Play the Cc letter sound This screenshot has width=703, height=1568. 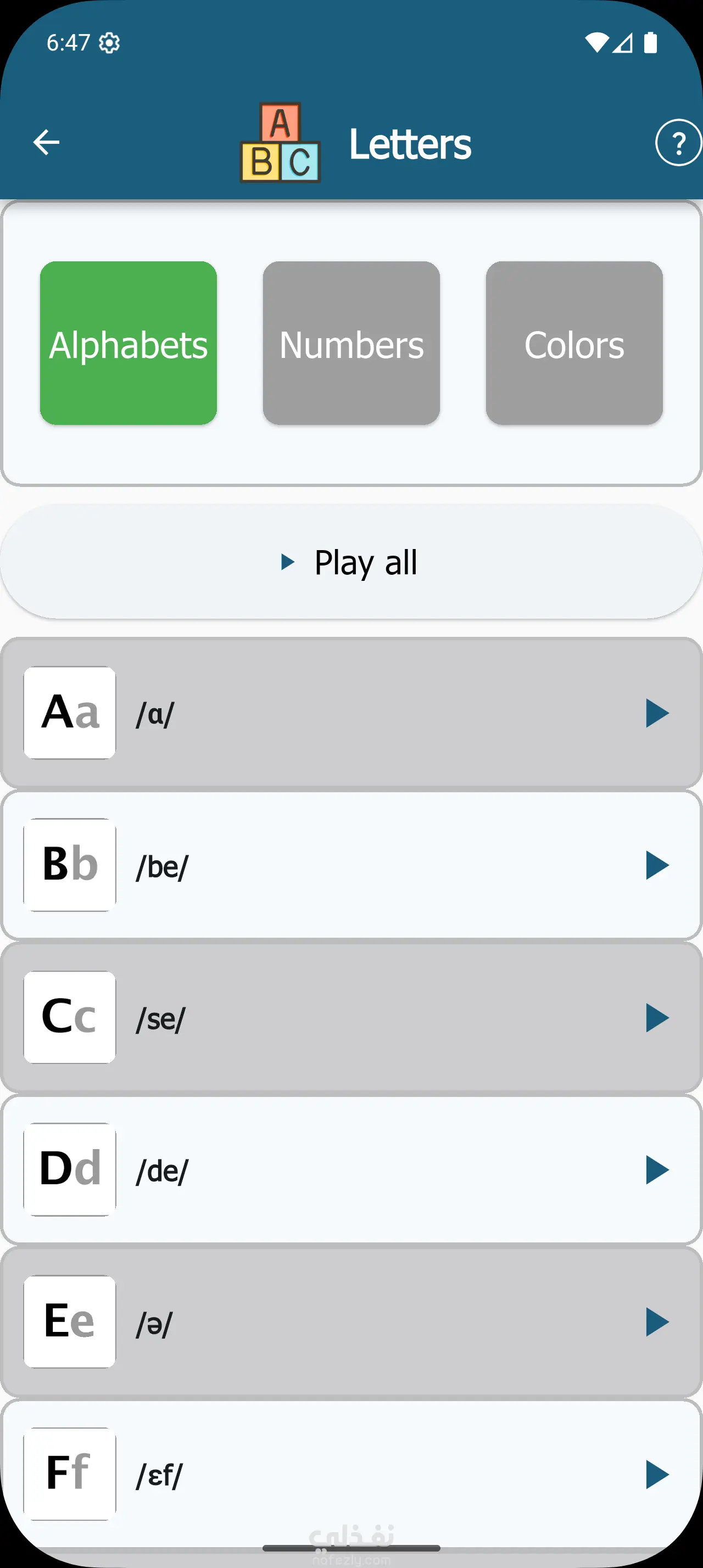pos(657,1018)
